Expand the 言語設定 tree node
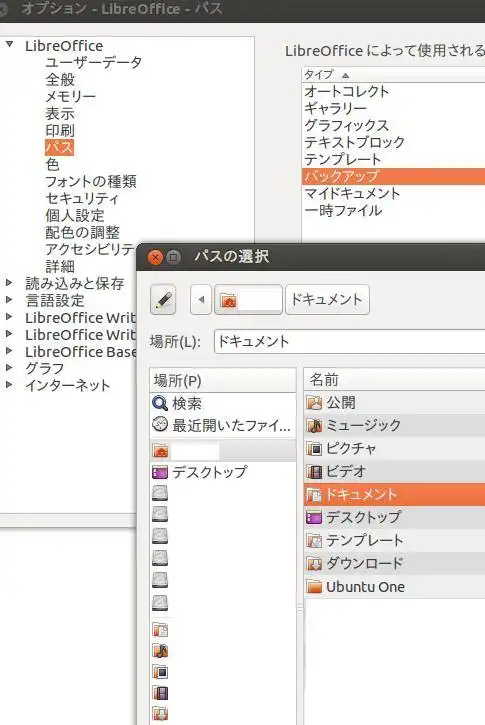 tap(9, 300)
